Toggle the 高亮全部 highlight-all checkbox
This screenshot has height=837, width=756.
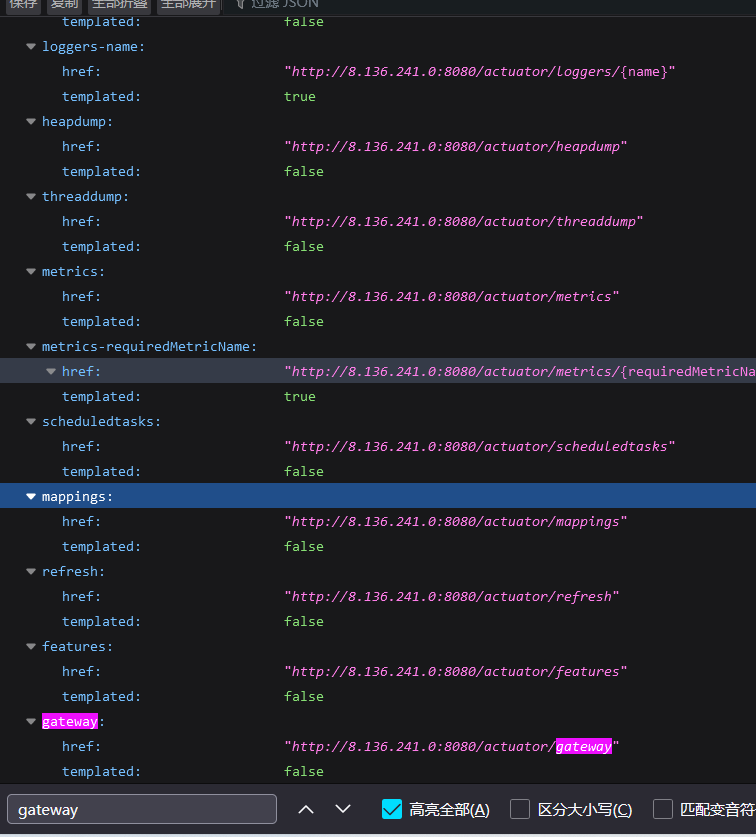tap(392, 809)
